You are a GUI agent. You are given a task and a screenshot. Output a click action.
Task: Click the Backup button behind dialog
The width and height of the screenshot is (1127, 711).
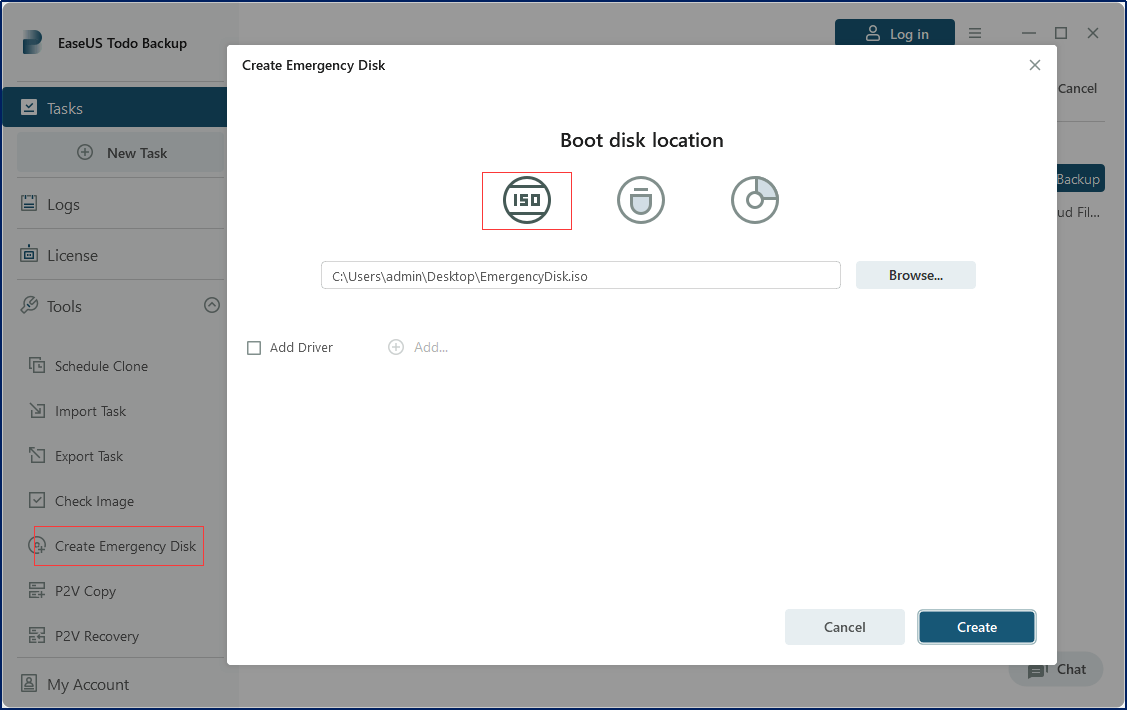point(1080,179)
